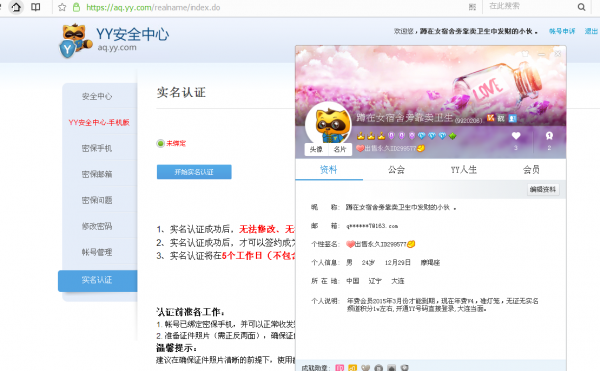This screenshot has width=600, height=371.
Task: Click the raccoon avatar in the profile window
Action: click(x=329, y=124)
